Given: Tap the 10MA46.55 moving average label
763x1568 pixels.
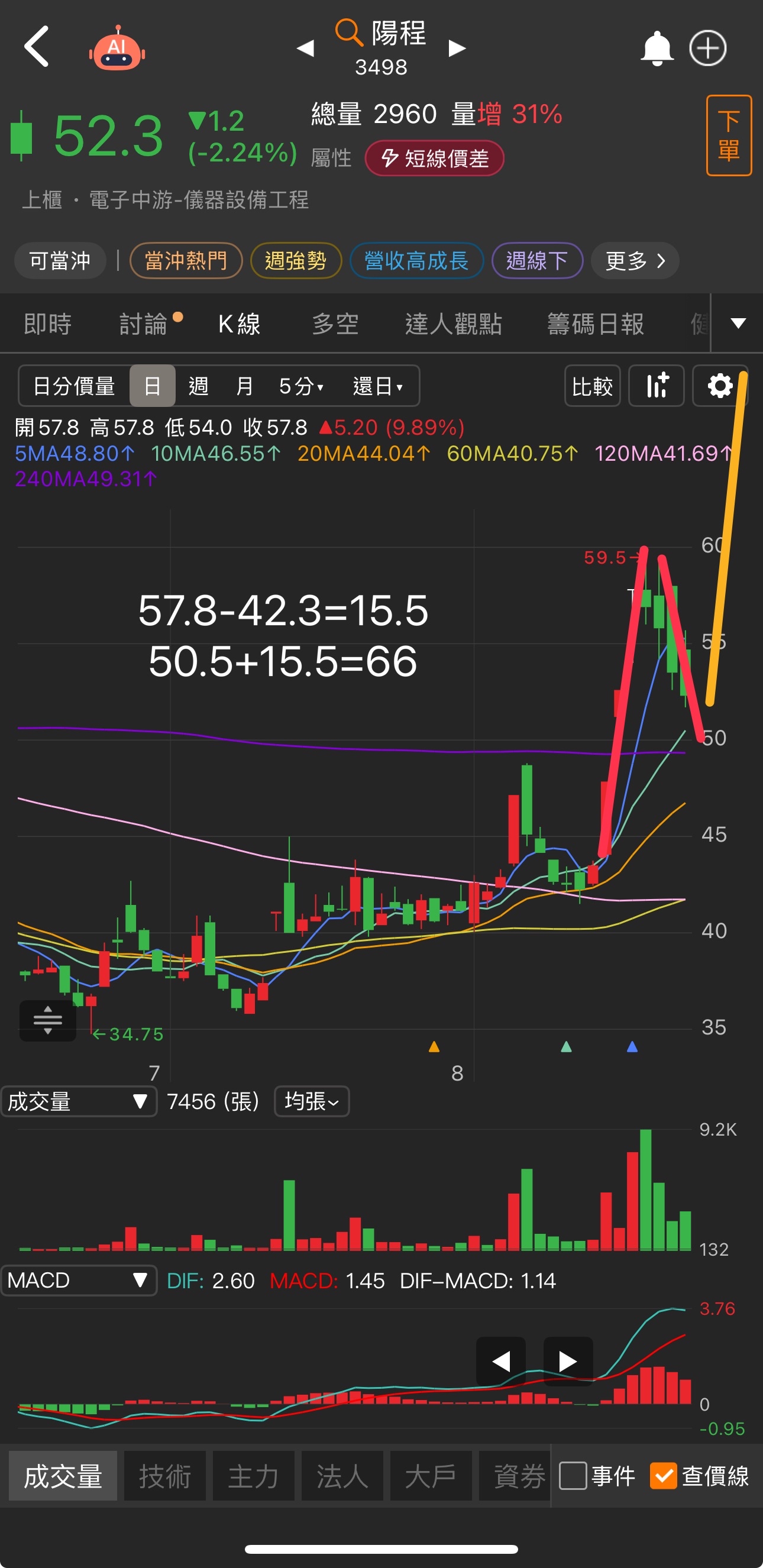Looking at the screenshot, I should [216, 454].
